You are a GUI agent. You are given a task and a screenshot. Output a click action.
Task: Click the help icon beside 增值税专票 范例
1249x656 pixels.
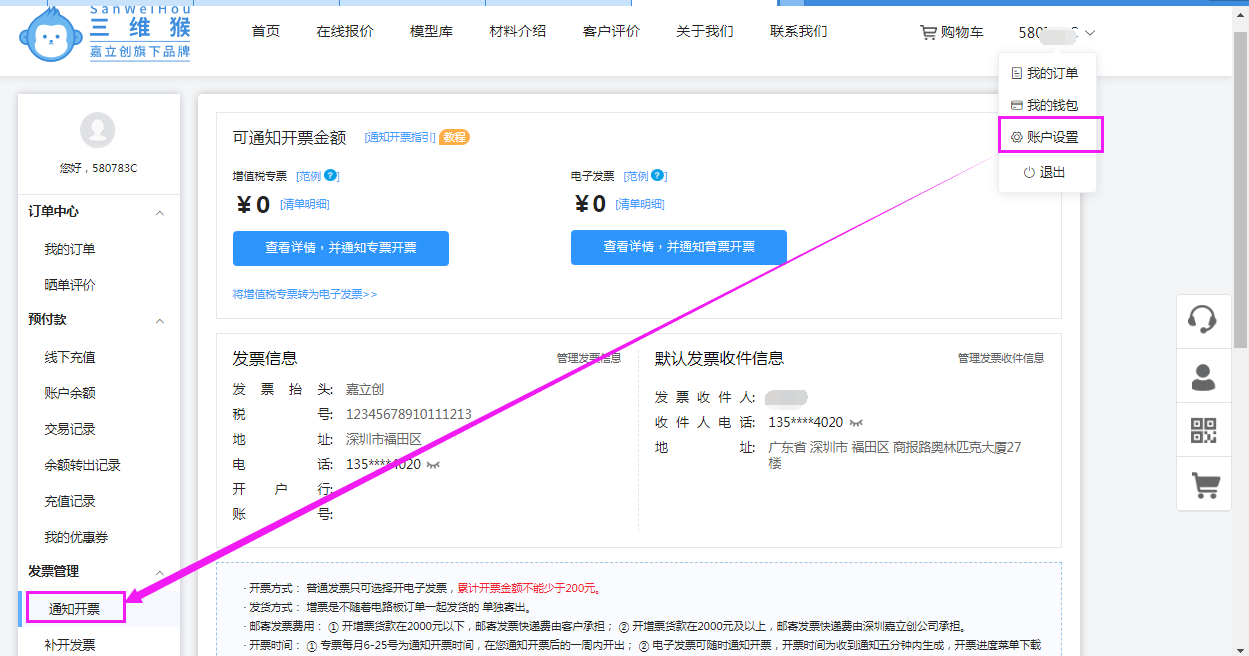(330, 176)
